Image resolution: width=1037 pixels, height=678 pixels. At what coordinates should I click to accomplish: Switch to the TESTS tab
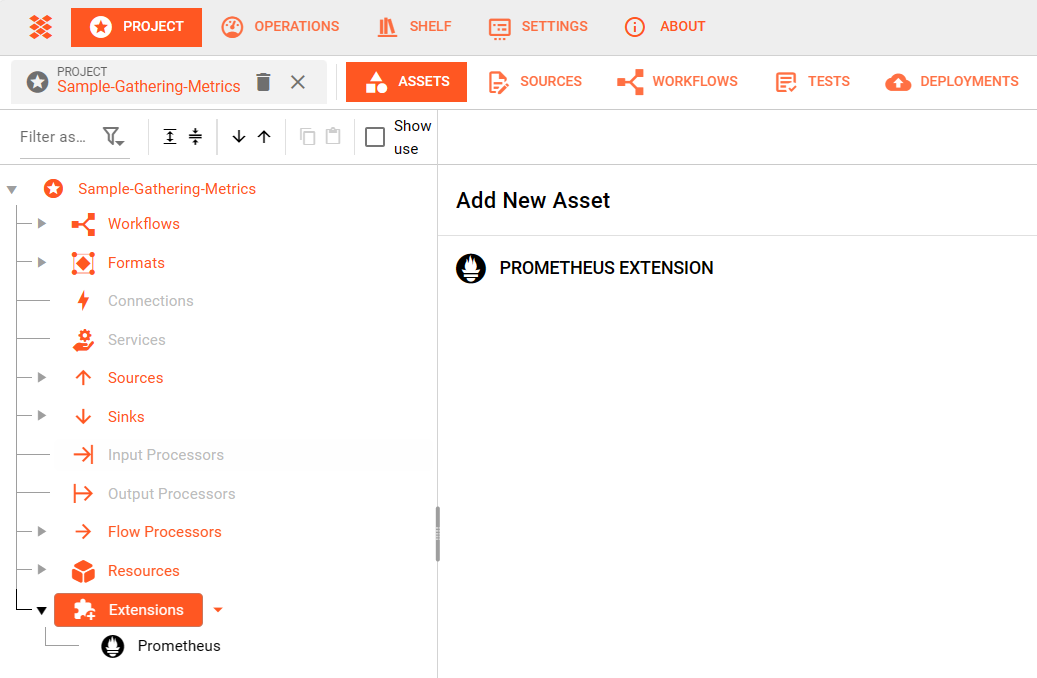812,81
